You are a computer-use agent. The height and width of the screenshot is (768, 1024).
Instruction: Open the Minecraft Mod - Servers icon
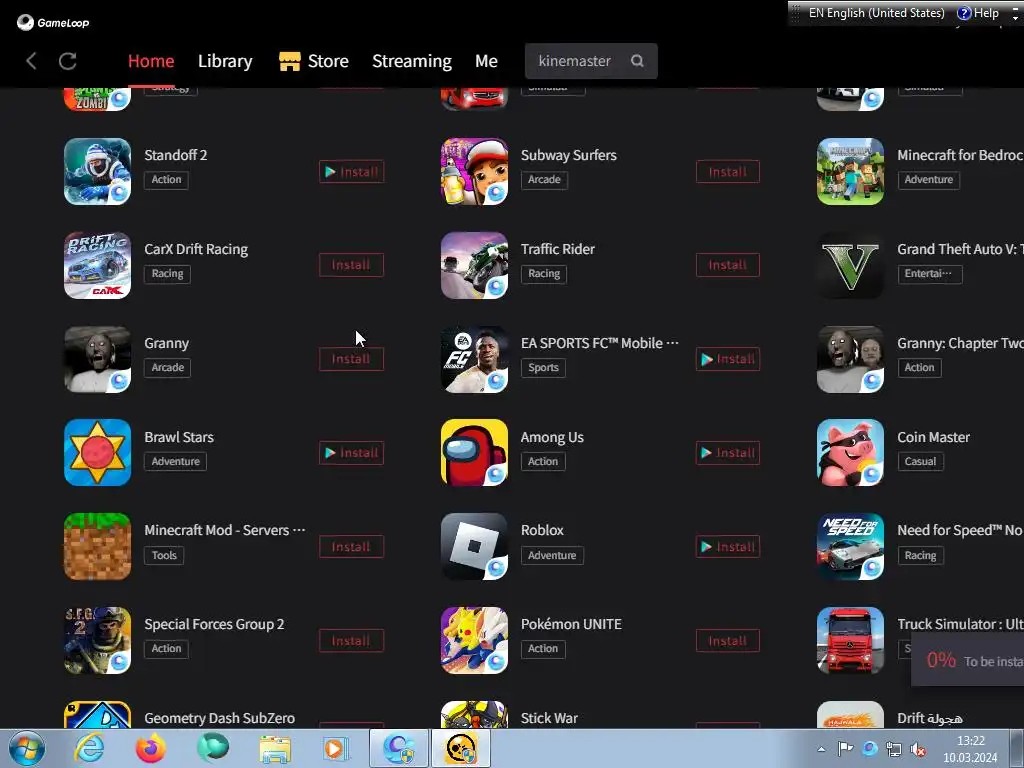tap(97, 547)
